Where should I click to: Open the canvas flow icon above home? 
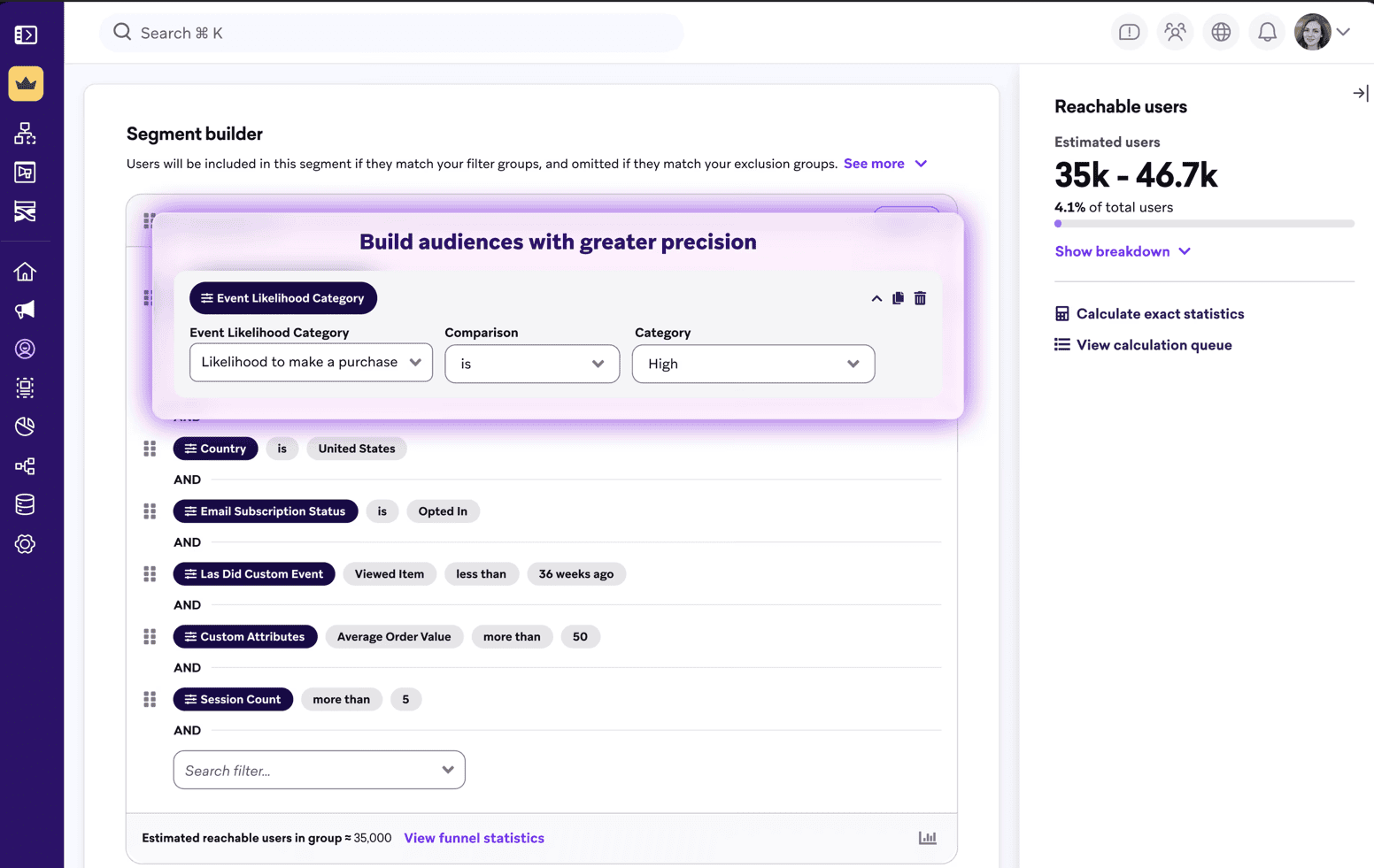pyautogui.click(x=25, y=211)
